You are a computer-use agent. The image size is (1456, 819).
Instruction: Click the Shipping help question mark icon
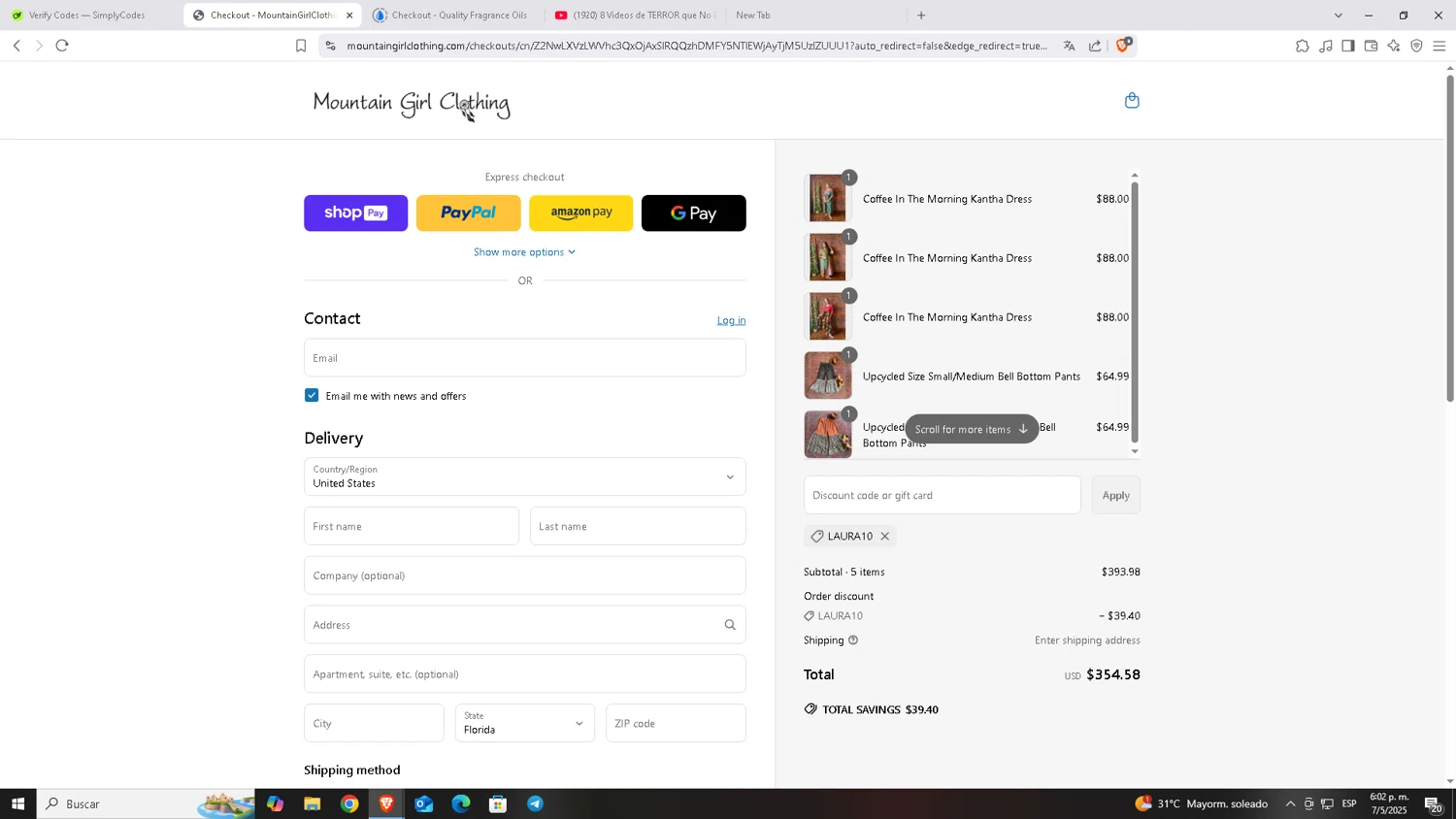(x=853, y=640)
